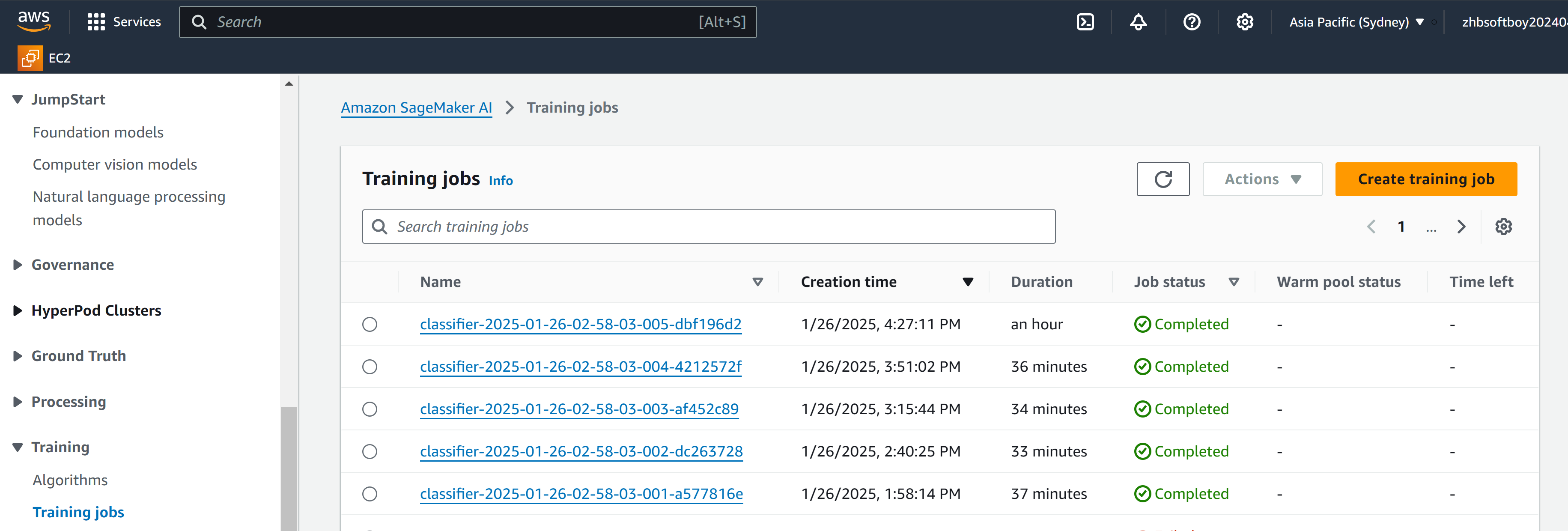The image size is (1568, 531).
Task: Sort by Creation time column arrow
Action: pyautogui.click(x=967, y=282)
